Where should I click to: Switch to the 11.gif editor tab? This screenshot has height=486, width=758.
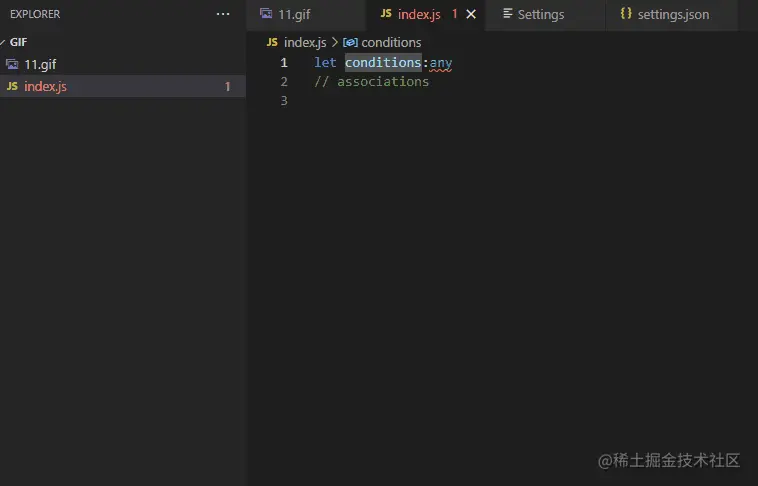tap(306, 15)
